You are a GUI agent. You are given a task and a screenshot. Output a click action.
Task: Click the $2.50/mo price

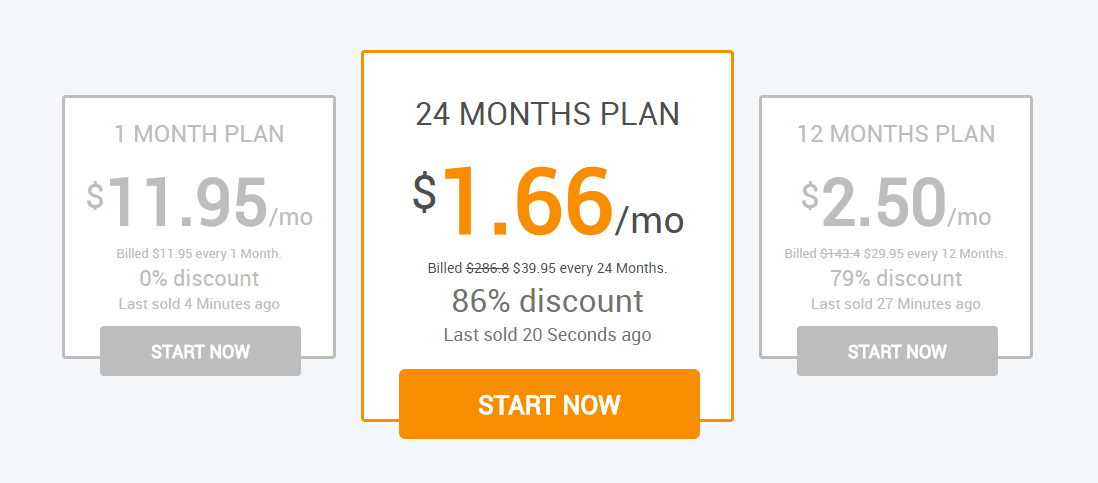coord(896,202)
